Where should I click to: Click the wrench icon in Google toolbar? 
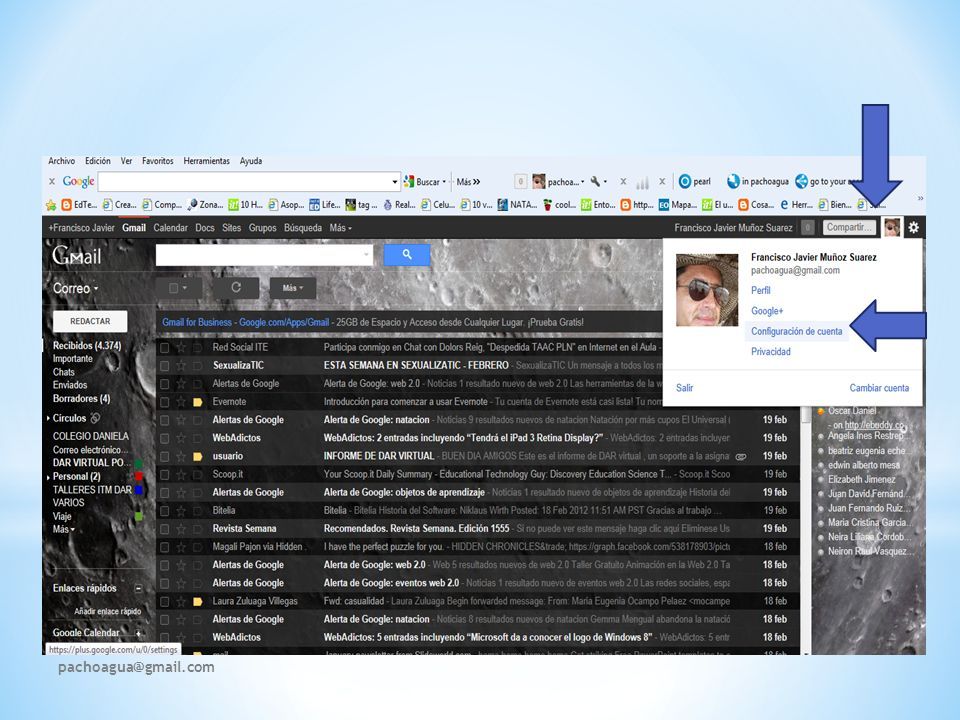click(595, 182)
